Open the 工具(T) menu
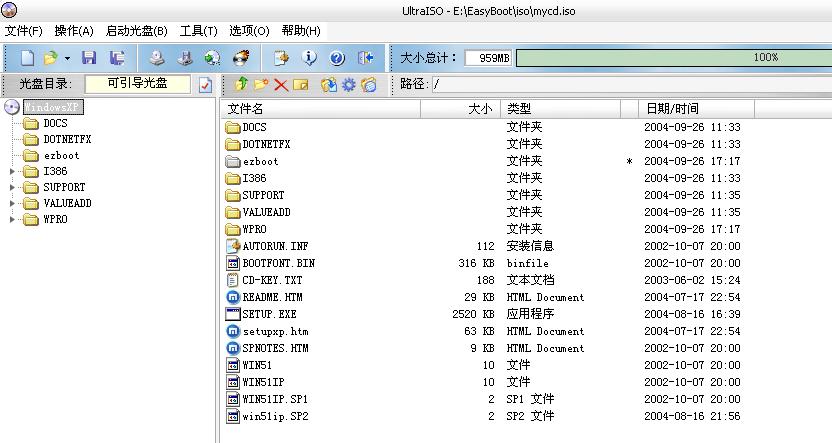The width and height of the screenshot is (832, 443). click(198, 31)
